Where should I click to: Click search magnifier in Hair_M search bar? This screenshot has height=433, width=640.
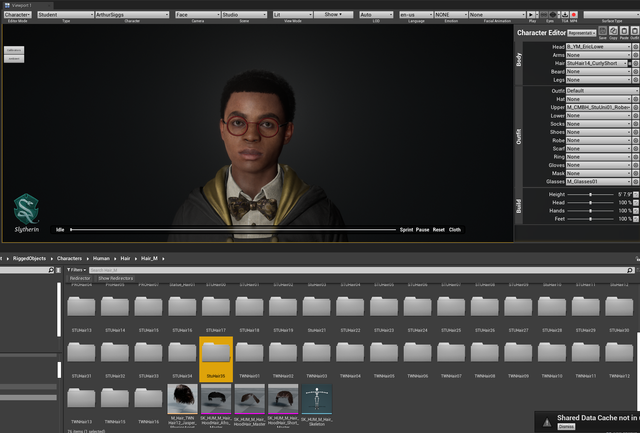tap(630, 270)
